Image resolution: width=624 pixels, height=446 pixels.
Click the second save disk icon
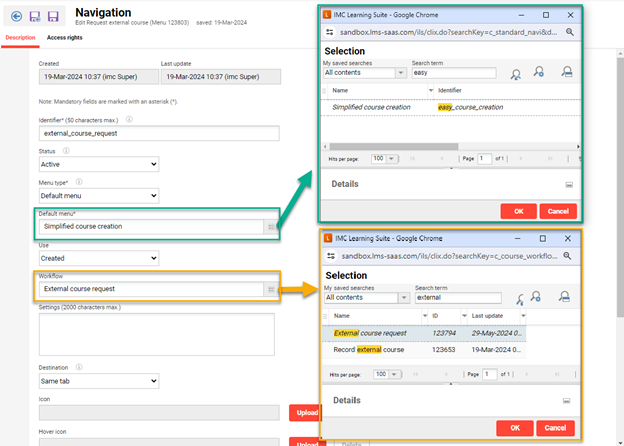click(53, 17)
